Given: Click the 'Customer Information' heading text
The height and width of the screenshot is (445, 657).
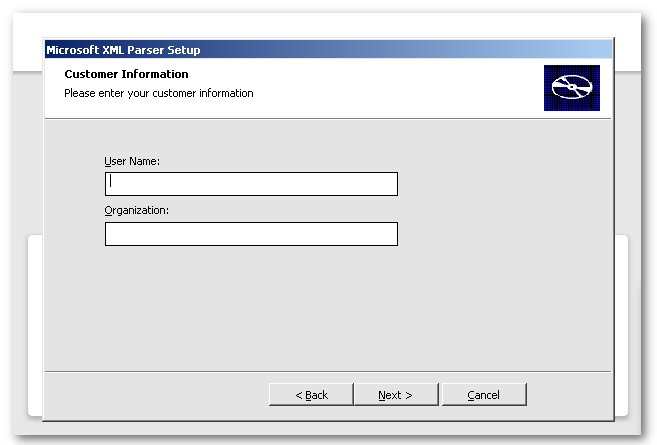Looking at the screenshot, I should click(126, 74).
